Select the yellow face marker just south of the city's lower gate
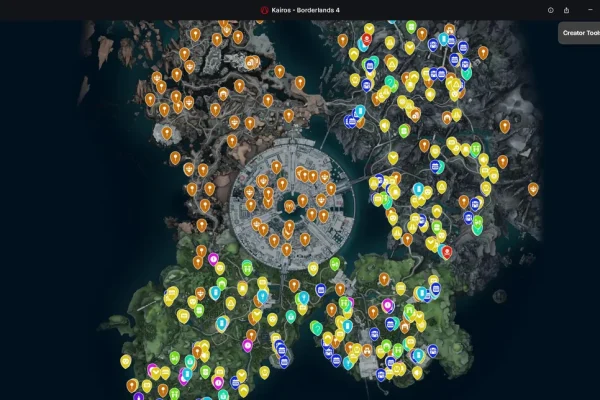600x400 pixels. tap(313, 269)
